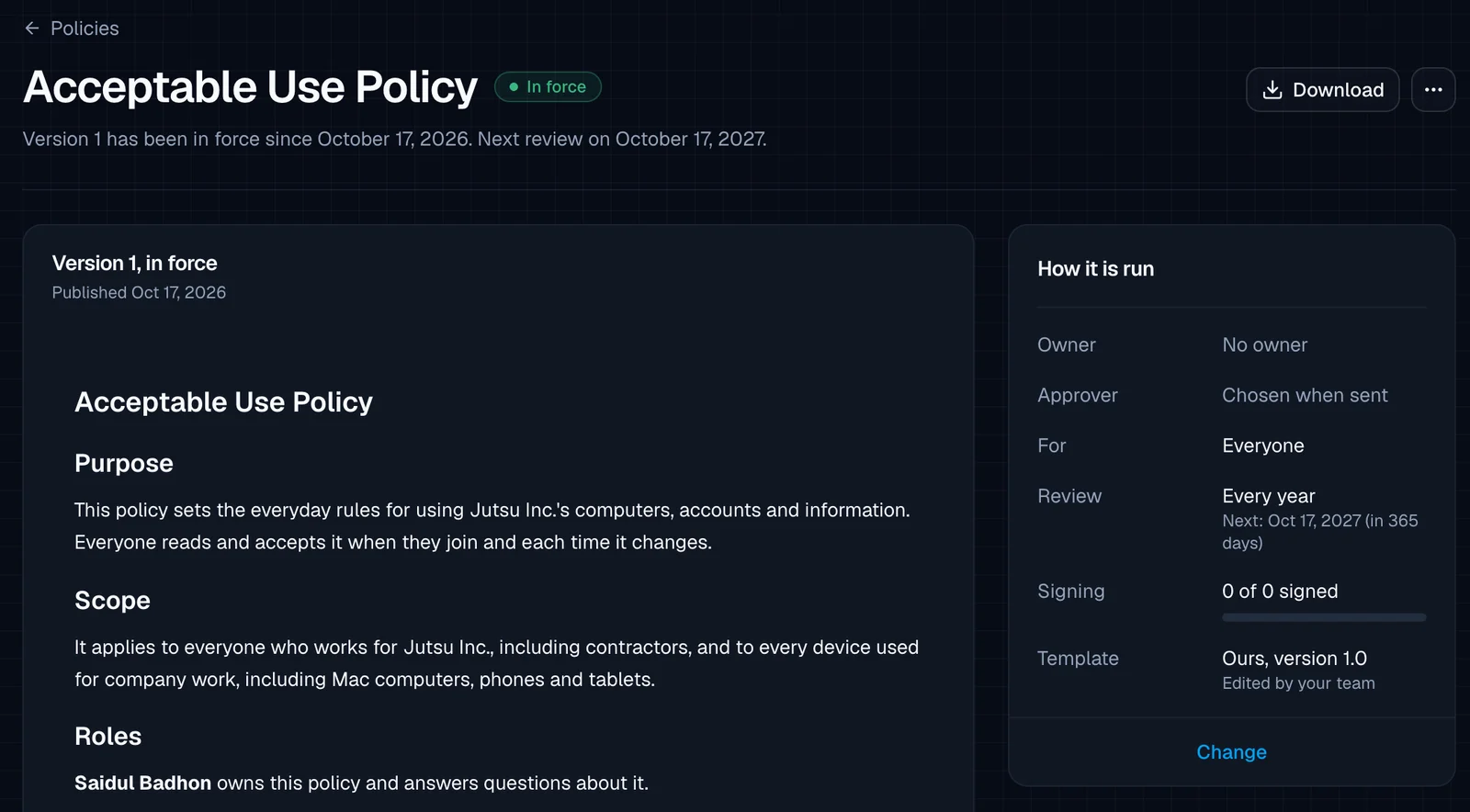The width and height of the screenshot is (1470, 812).
Task: Click the 'Everyone' audience value
Action: (1262, 446)
